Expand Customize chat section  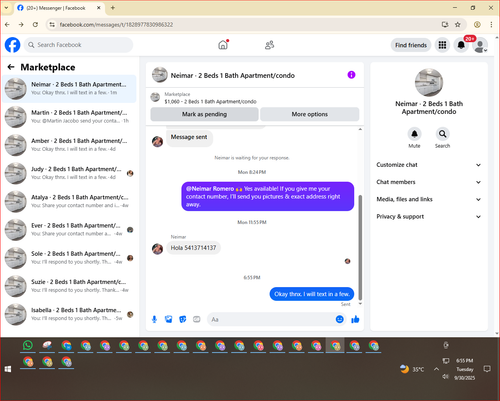click(429, 165)
